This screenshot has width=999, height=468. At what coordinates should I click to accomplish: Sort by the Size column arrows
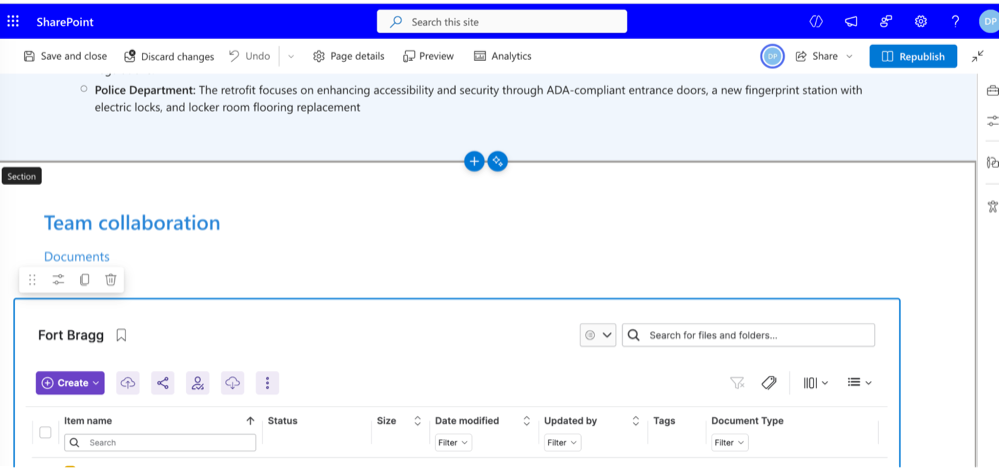(418, 421)
